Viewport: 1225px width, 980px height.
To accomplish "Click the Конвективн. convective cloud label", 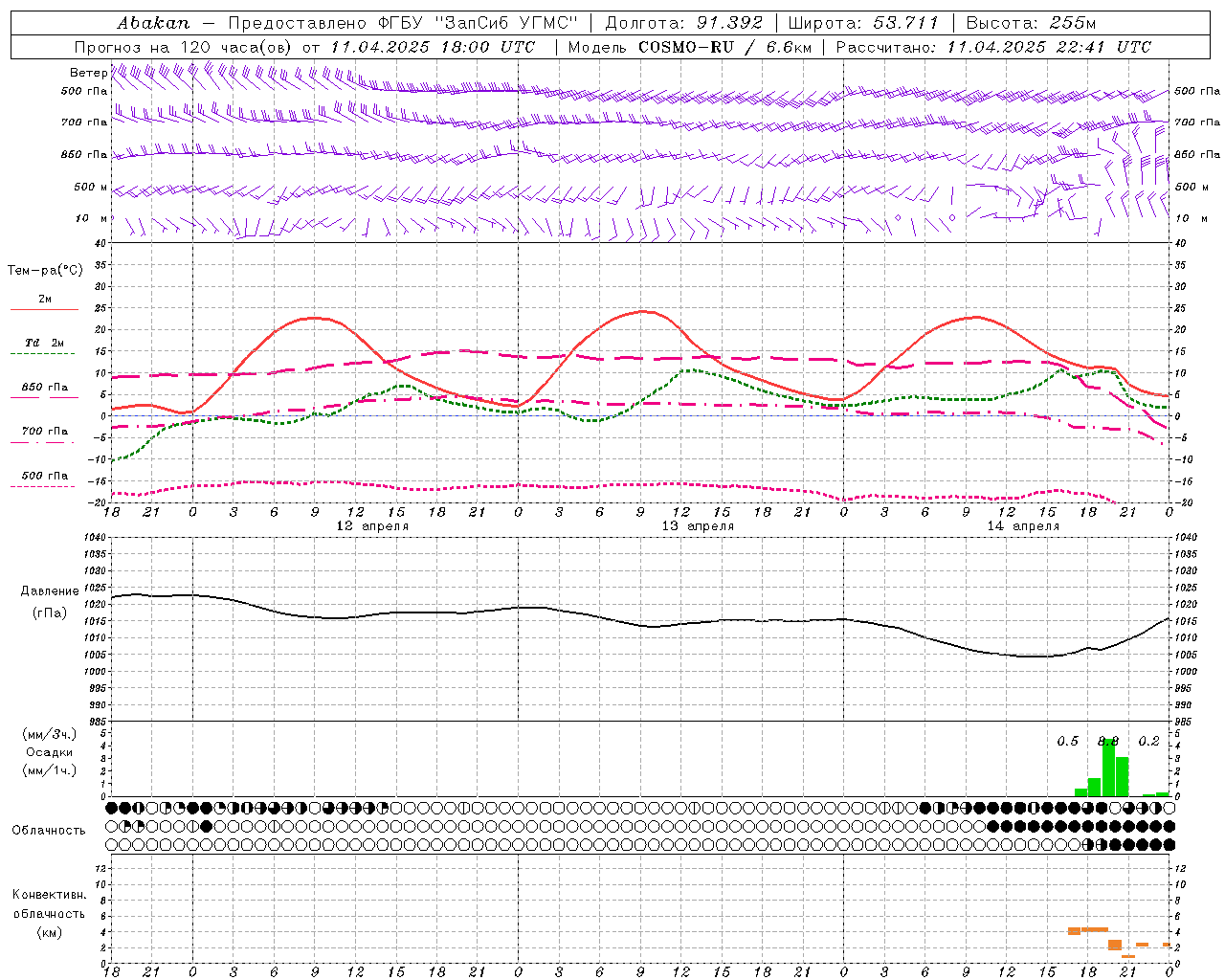I will point(49,895).
